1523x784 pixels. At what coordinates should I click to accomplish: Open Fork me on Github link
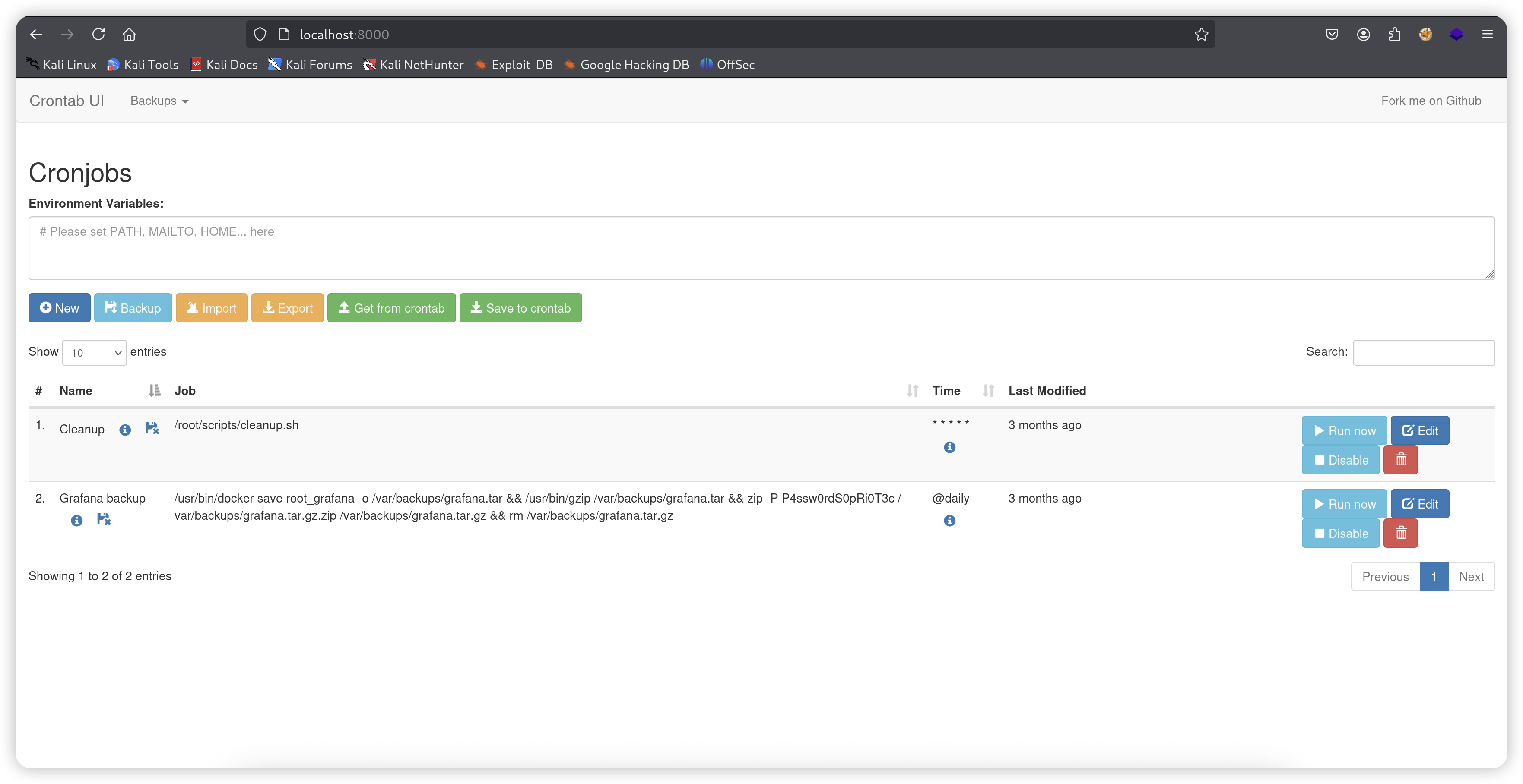(1431, 101)
